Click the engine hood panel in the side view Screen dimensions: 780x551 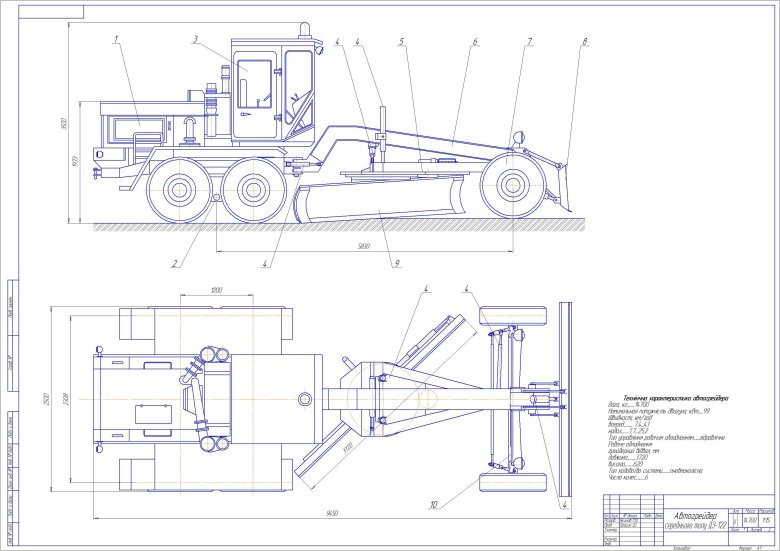(136, 128)
